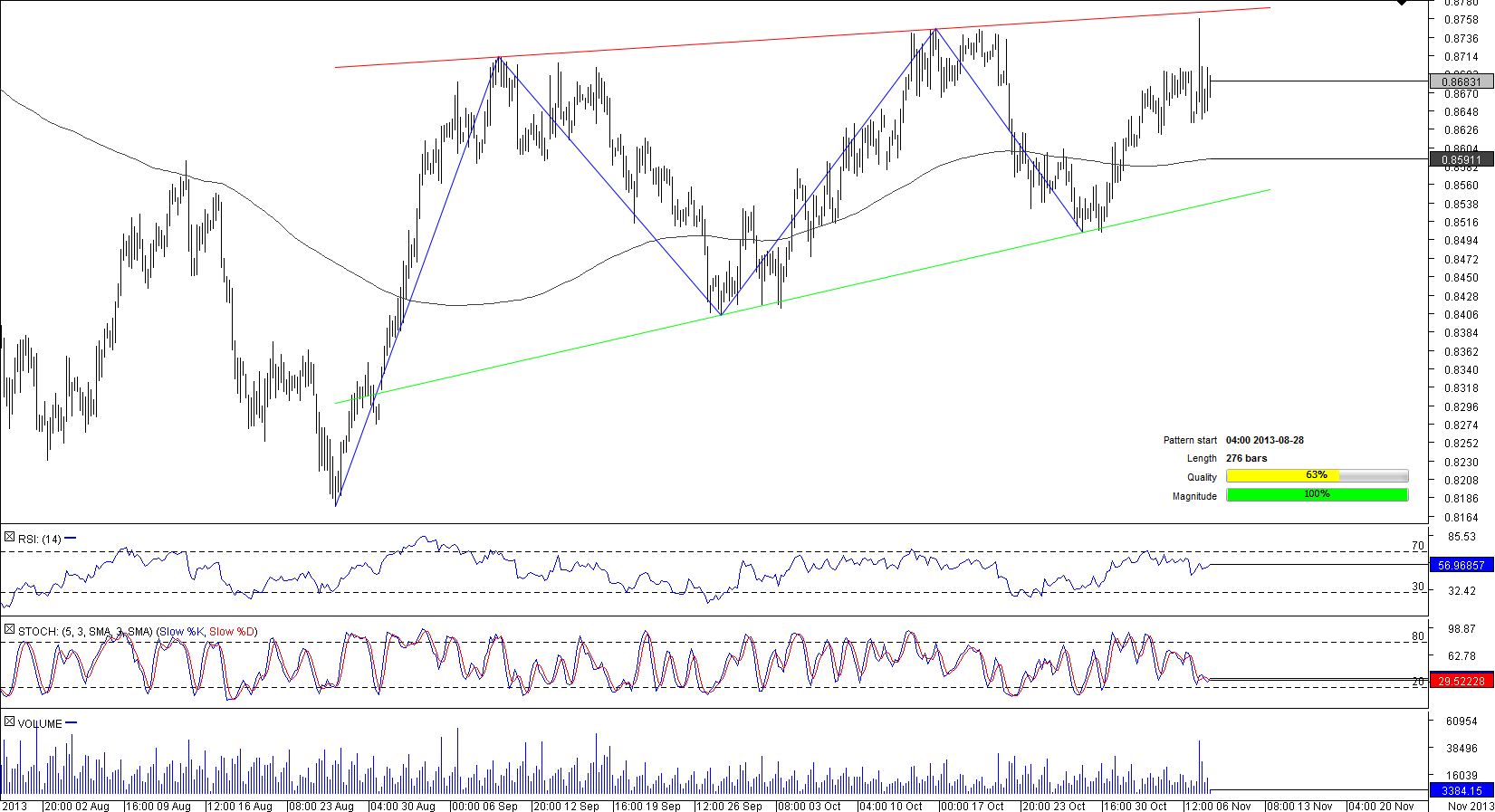Click the blue volume value tag 3384.15
Viewport: 1495px width, 812px height.
[1461, 790]
